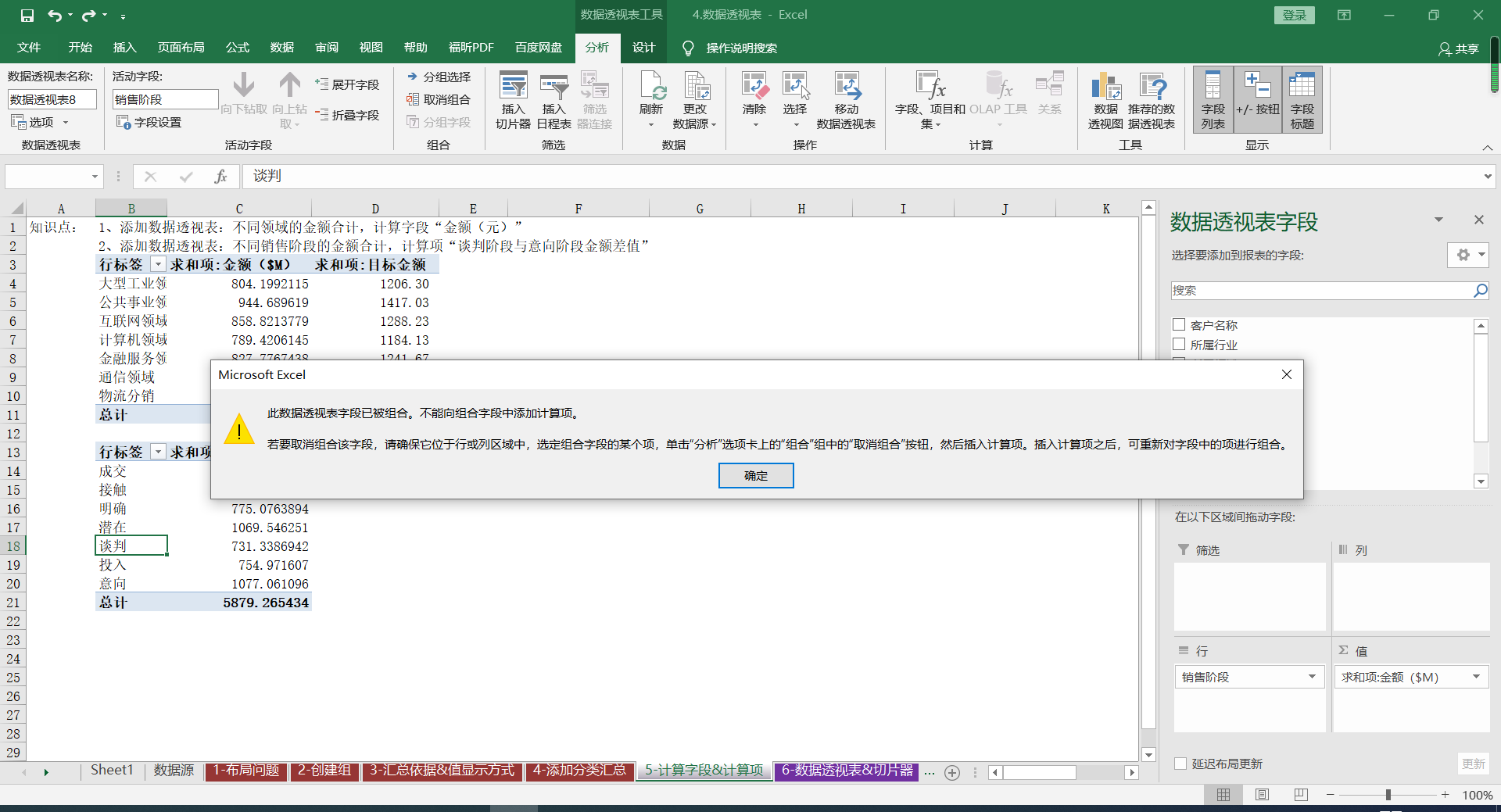Viewport: 1501px width, 812px height.
Task: Select cell containing 意向
Action: point(131,584)
